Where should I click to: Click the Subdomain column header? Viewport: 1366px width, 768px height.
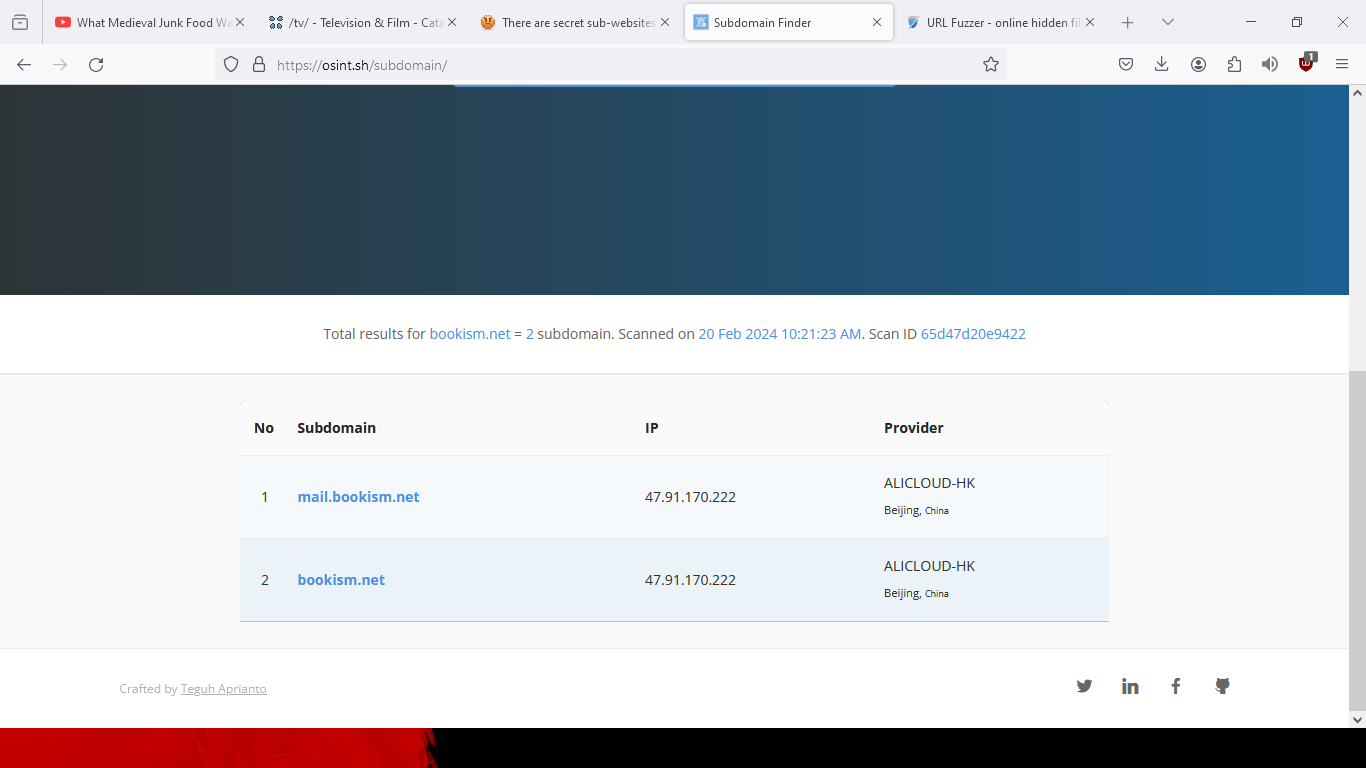point(337,428)
